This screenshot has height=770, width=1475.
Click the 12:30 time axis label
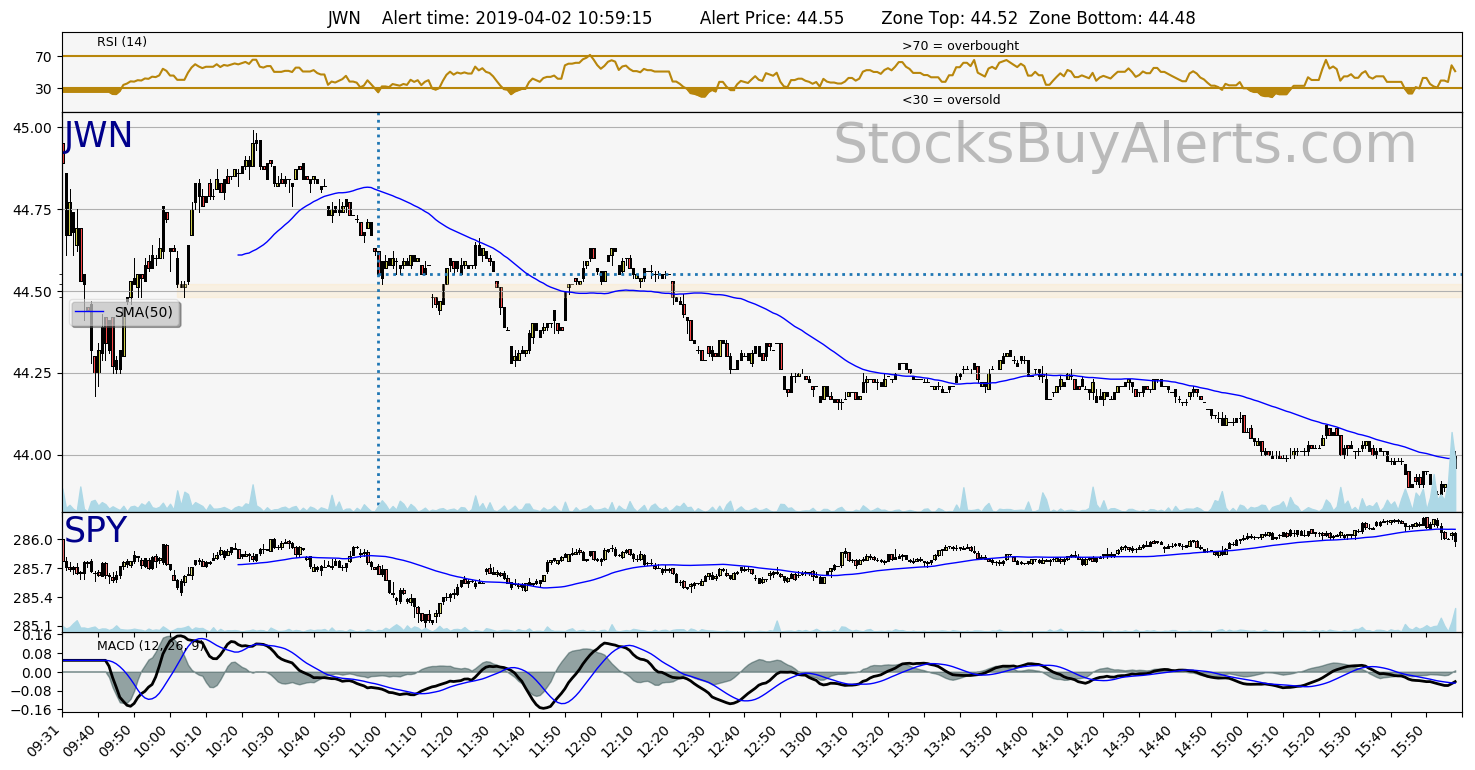(x=692, y=742)
